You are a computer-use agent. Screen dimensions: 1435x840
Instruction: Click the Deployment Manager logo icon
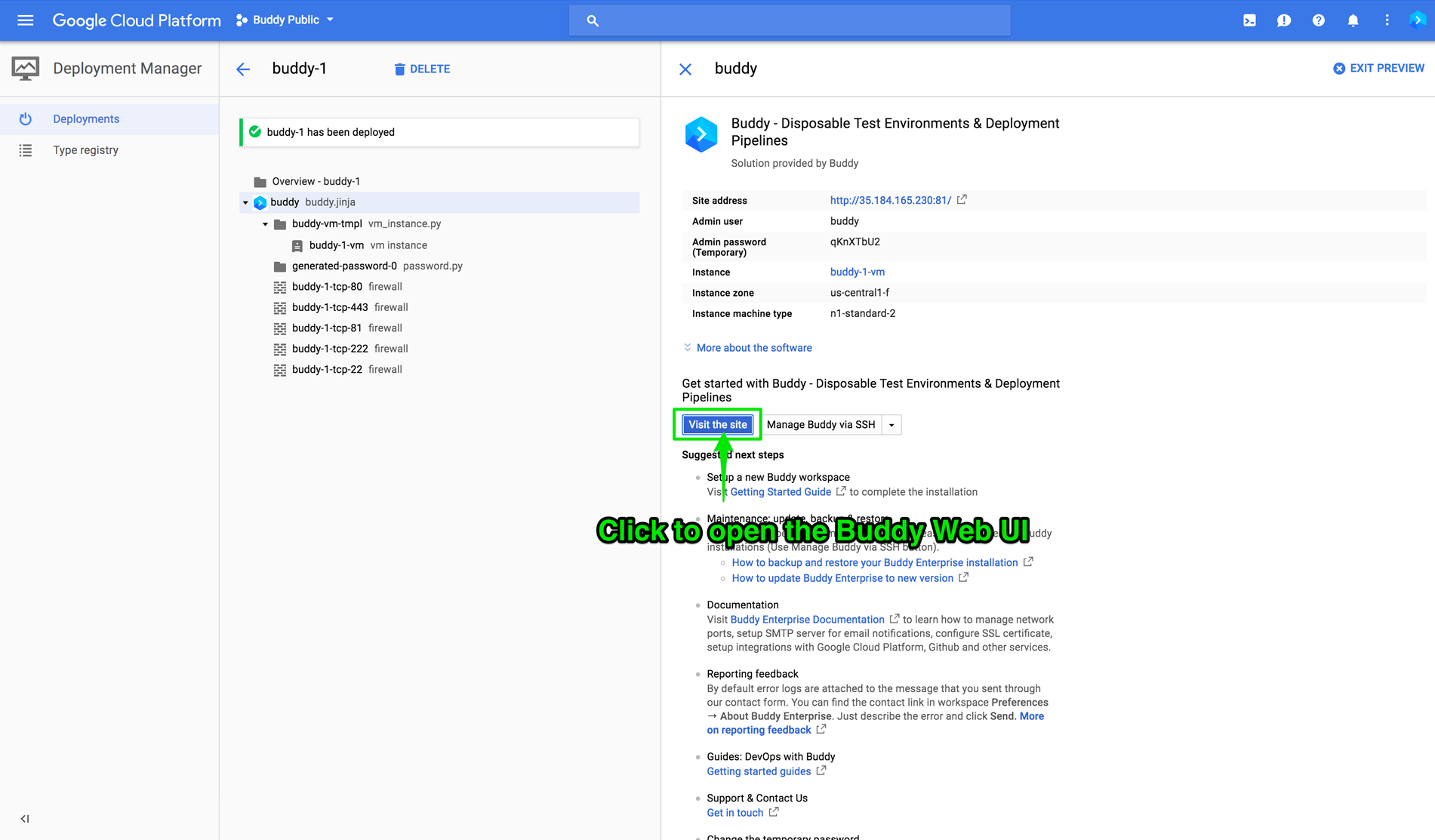coord(26,69)
